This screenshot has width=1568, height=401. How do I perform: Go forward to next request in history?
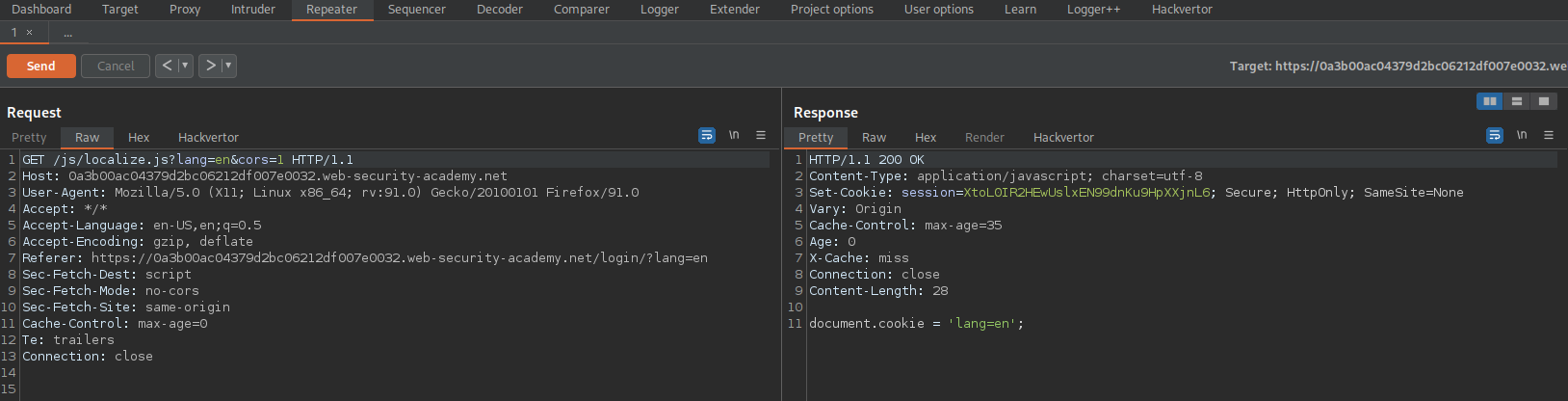[x=210, y=66]
